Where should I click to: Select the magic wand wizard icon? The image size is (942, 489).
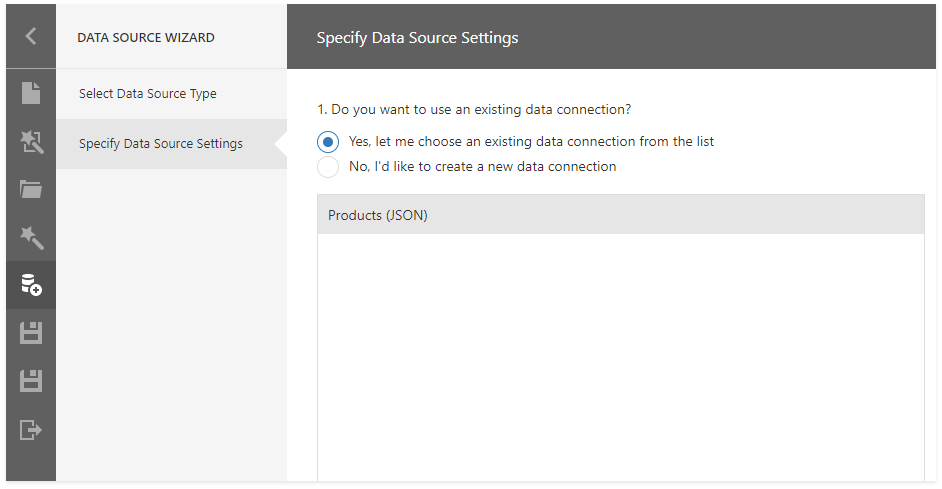31,237
